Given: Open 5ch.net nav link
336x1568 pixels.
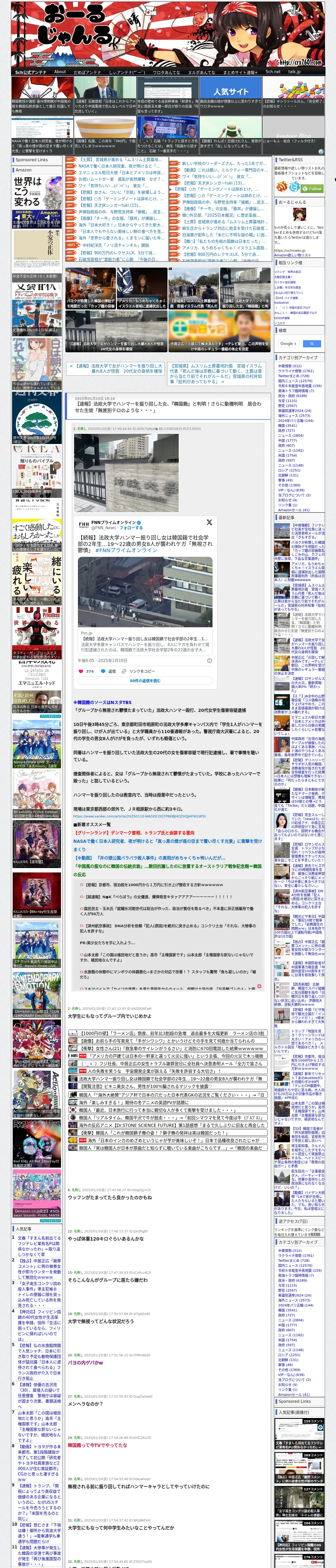Looking at the screenshot, I should 273,72.
